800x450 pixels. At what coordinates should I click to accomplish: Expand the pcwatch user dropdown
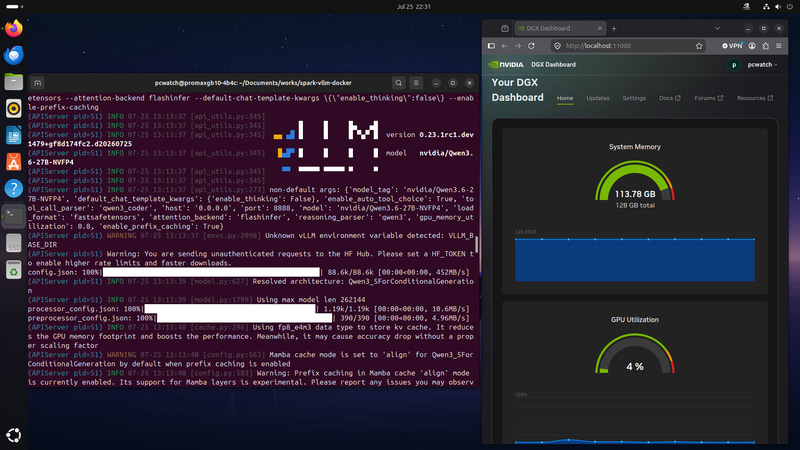pyautogui.click(x=763, y=65)
